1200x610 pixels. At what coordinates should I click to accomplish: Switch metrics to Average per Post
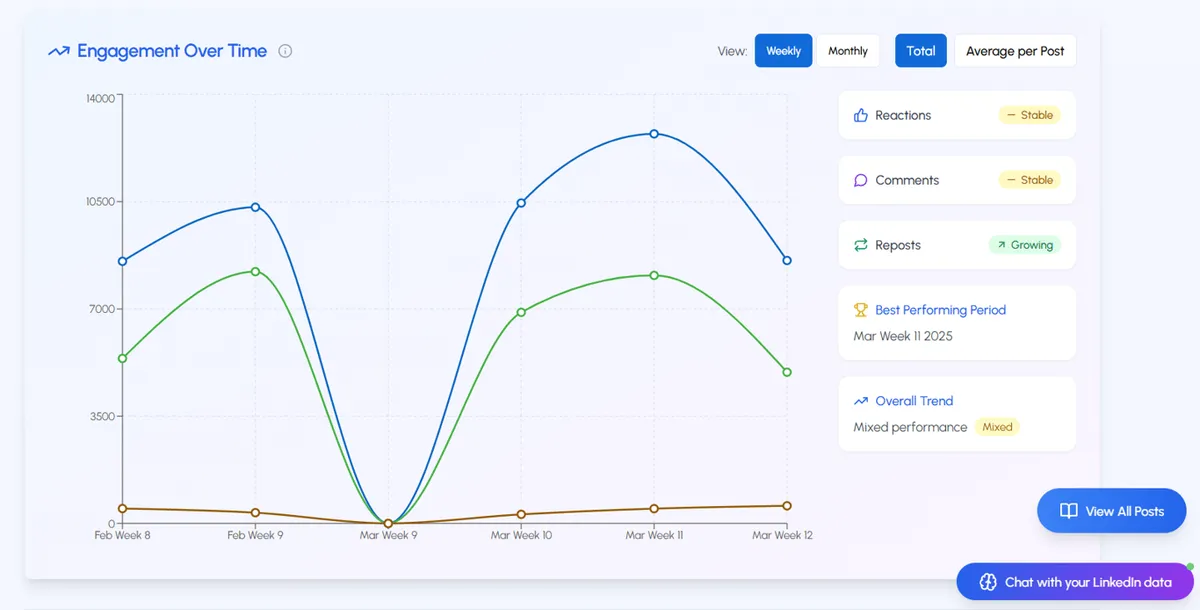tap(1015, 50)
